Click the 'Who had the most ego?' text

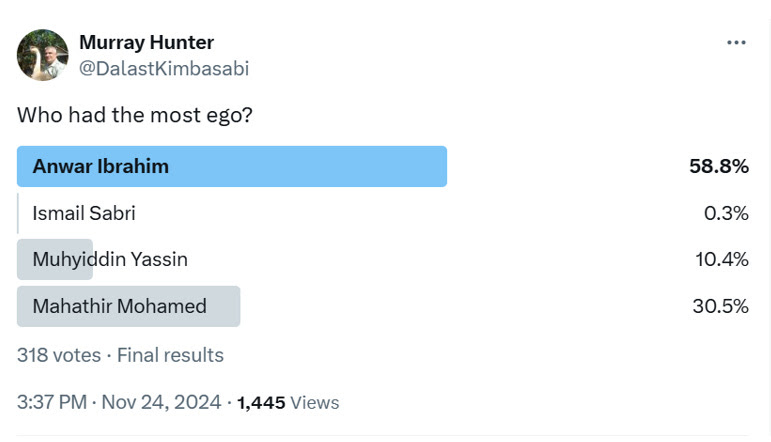(x=135, y=115)
